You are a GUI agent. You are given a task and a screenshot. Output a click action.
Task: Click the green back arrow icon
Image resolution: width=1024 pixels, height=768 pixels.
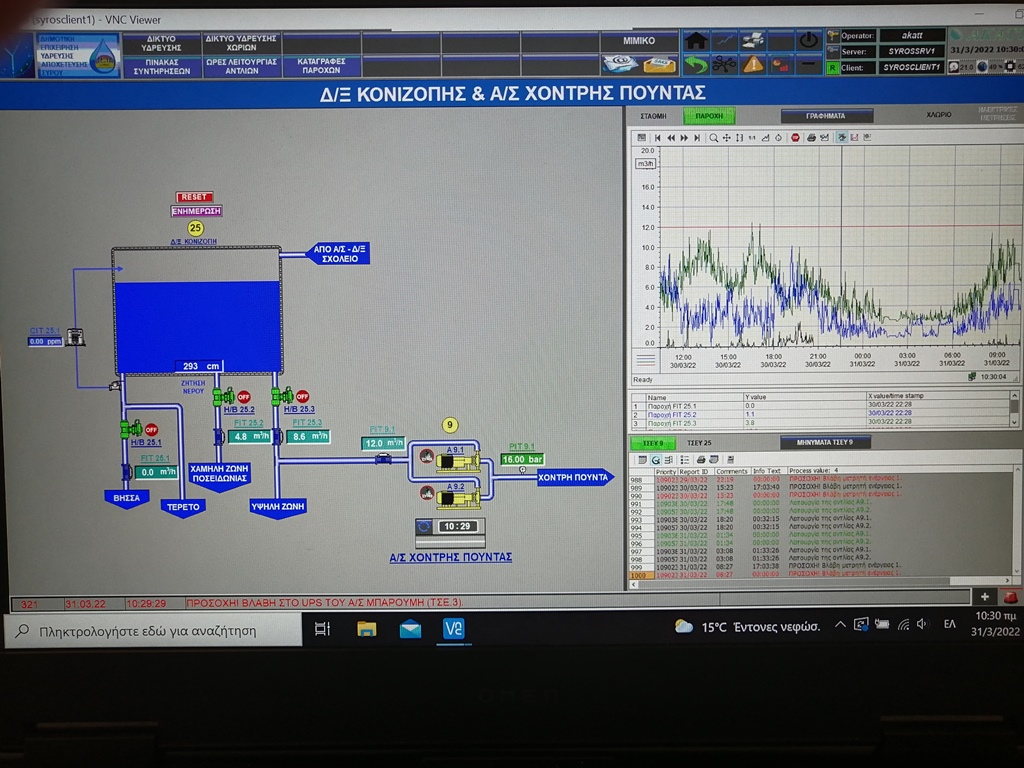[696, 65]
